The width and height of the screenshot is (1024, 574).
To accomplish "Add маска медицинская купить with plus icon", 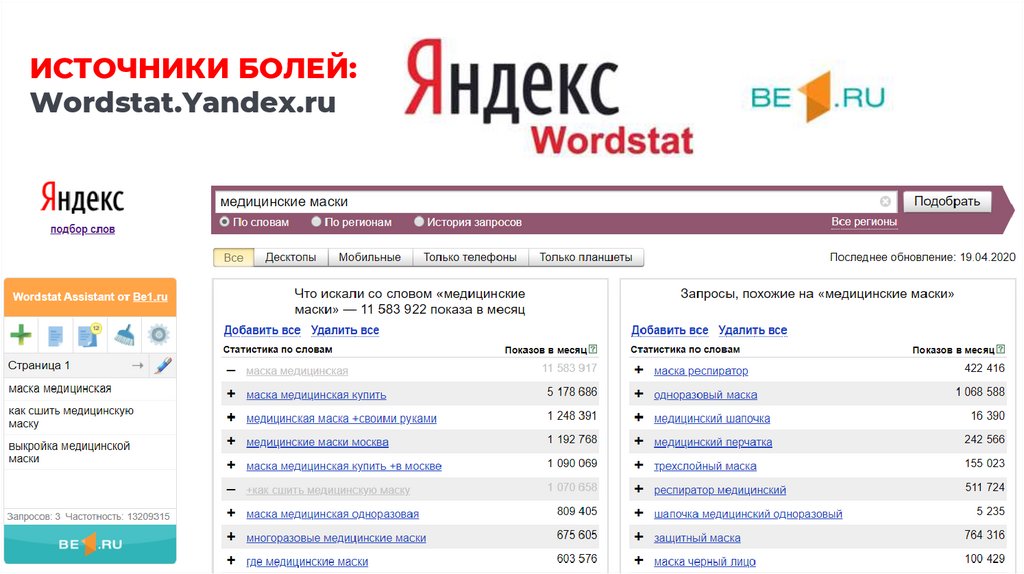I will pos(231,394).
